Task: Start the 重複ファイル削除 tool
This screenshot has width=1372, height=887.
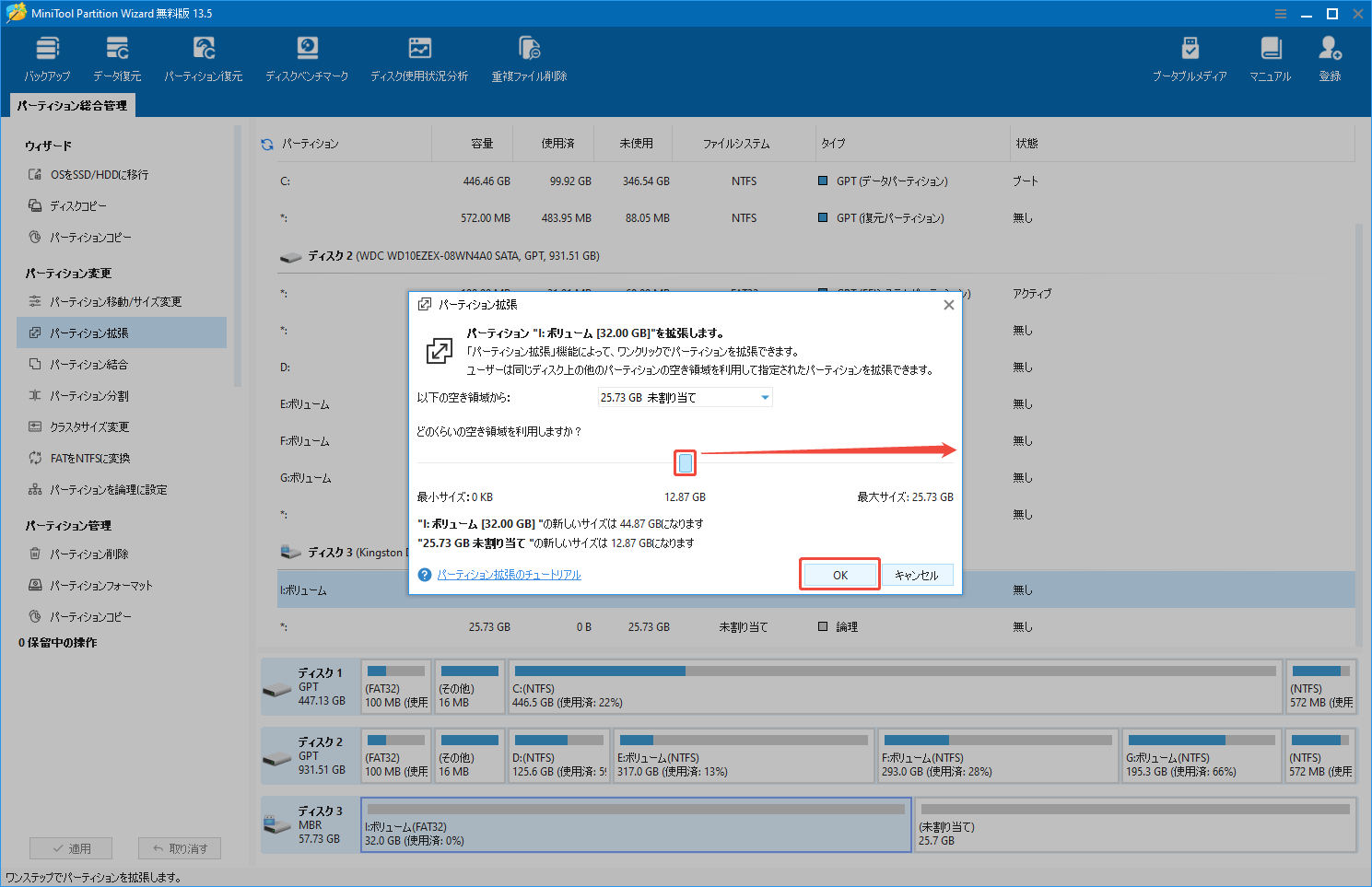Action: (x=528, y=57)
